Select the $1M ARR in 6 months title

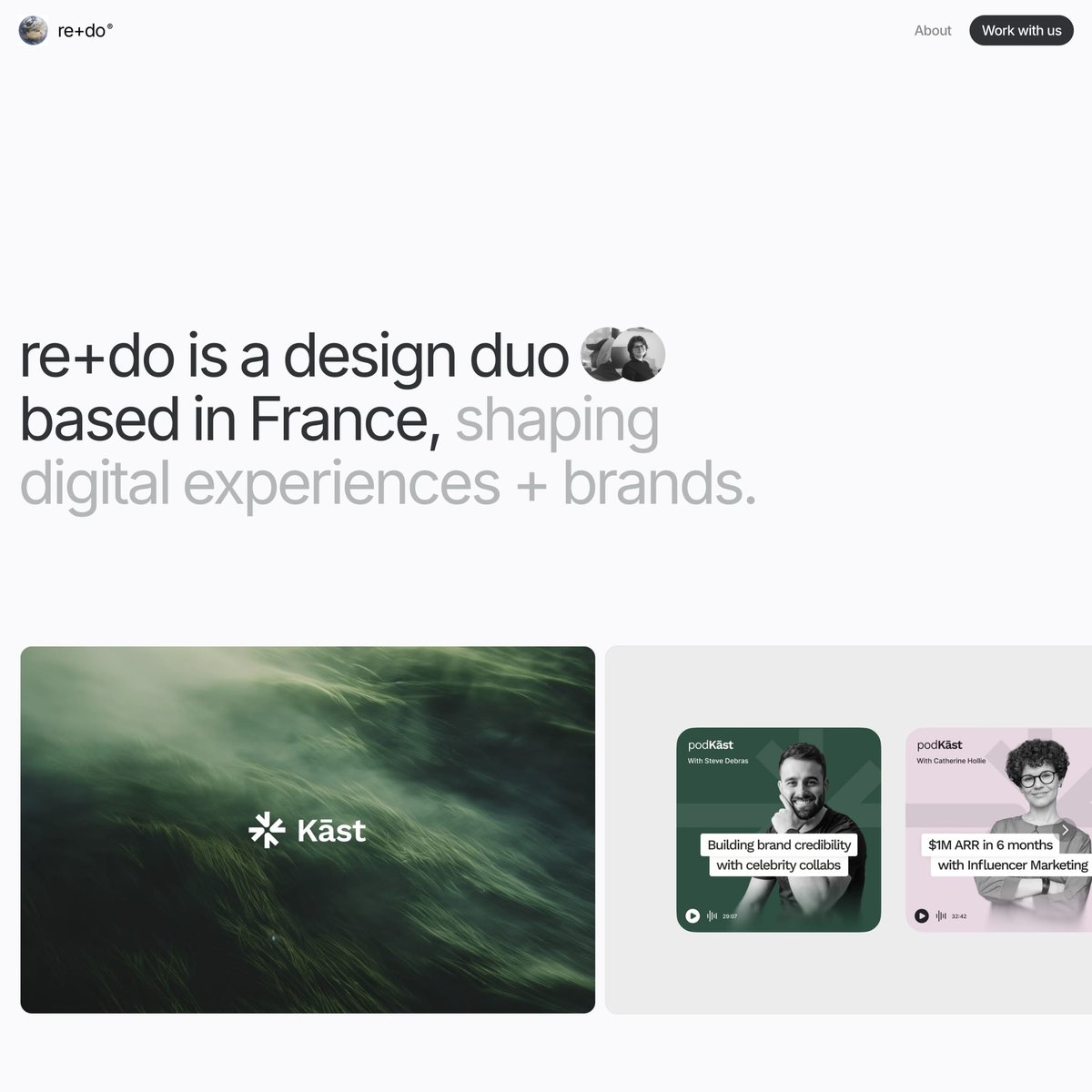[x=1006, y=854]
